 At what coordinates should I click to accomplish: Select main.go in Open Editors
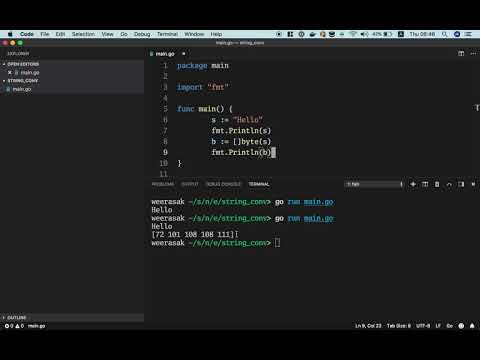click(x=30, y=72)
